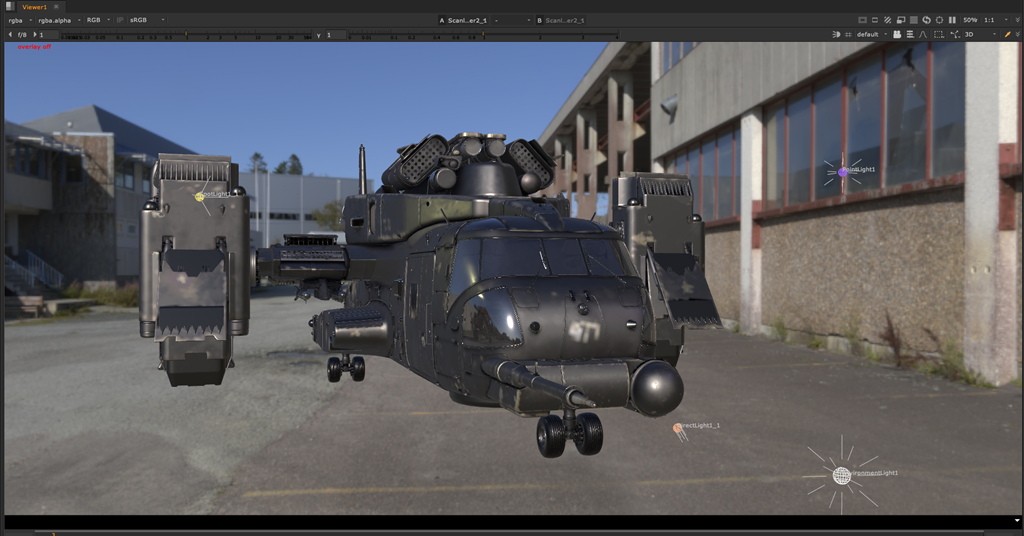Select the SpotLight1 handle in viewer
This screenshot has height=536, width=1024.
pos(200,196)
